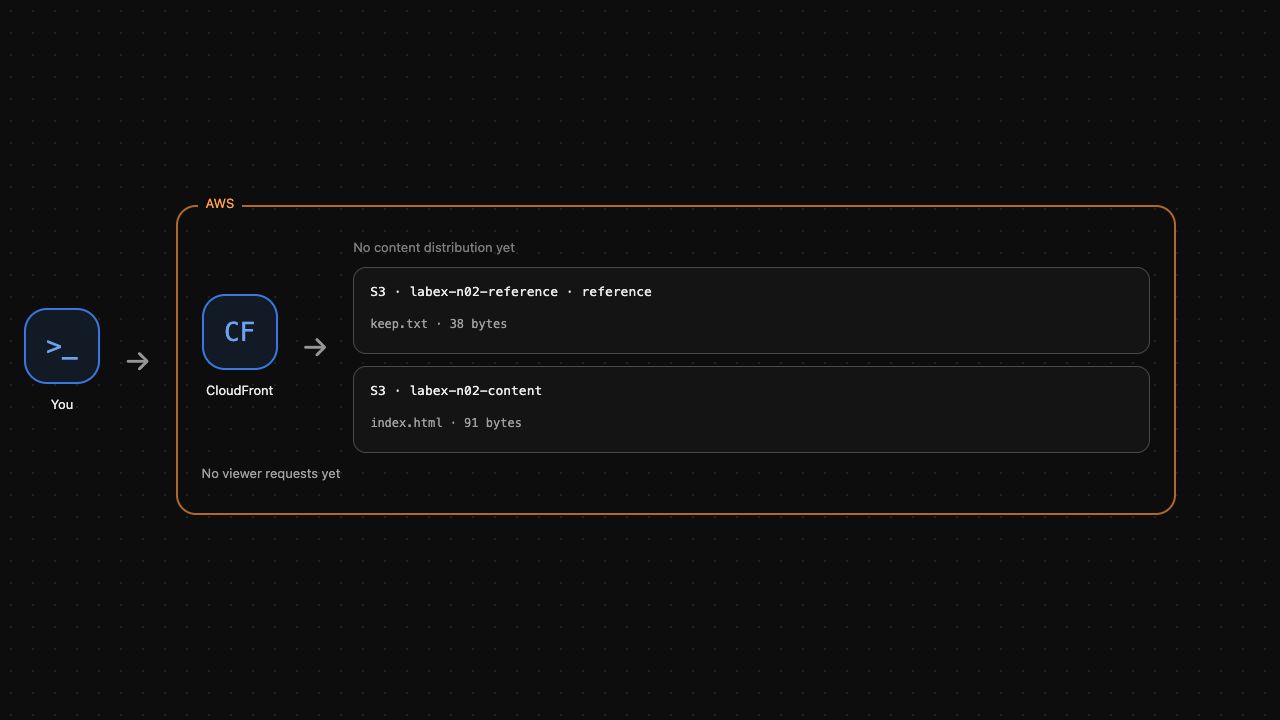Viewport: 1280px width, 720px height.
Task: Click the You label under the terminal
Action: (x=62, y=404)
